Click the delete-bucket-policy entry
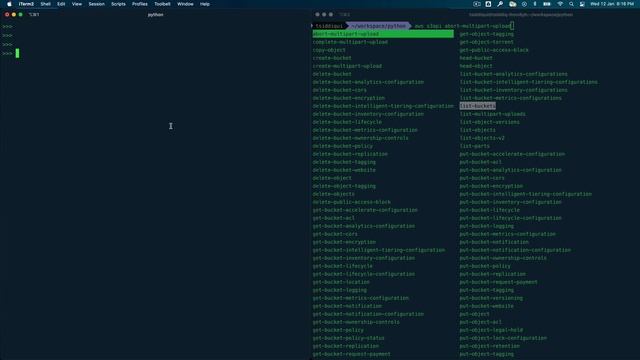 click(342, 146)
